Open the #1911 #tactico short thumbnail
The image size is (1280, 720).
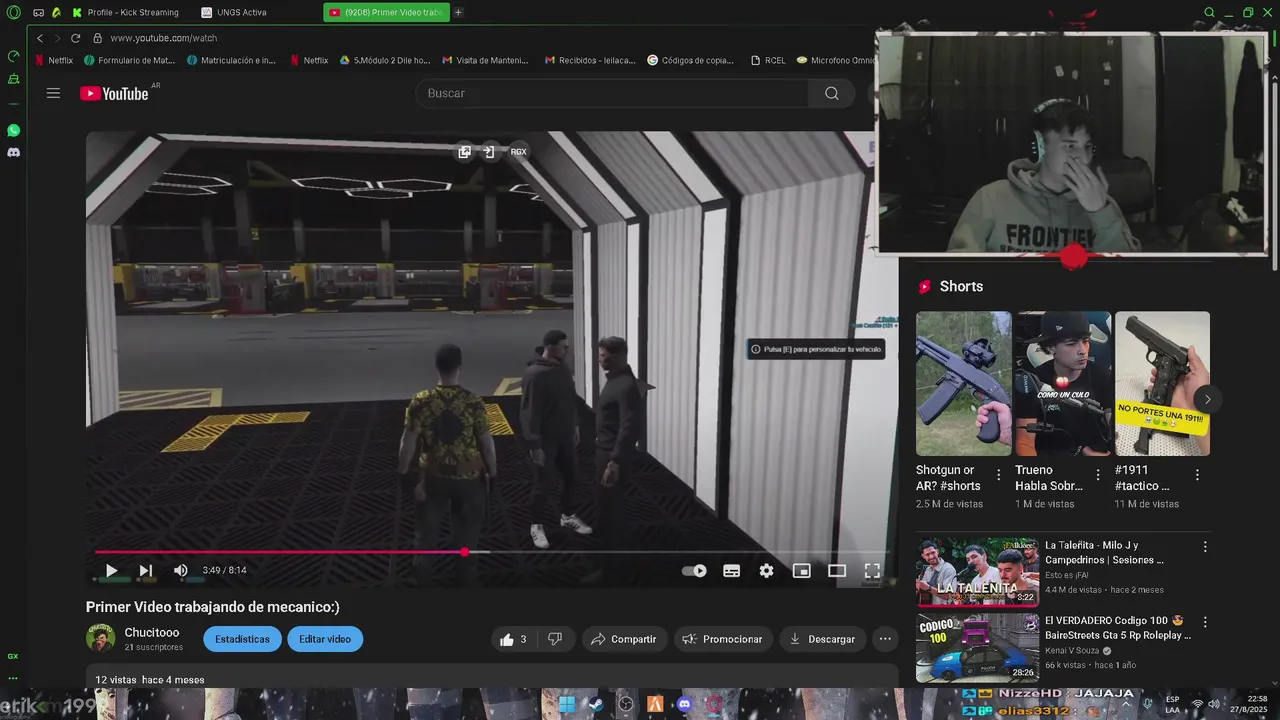click(x=1162, y=384)
